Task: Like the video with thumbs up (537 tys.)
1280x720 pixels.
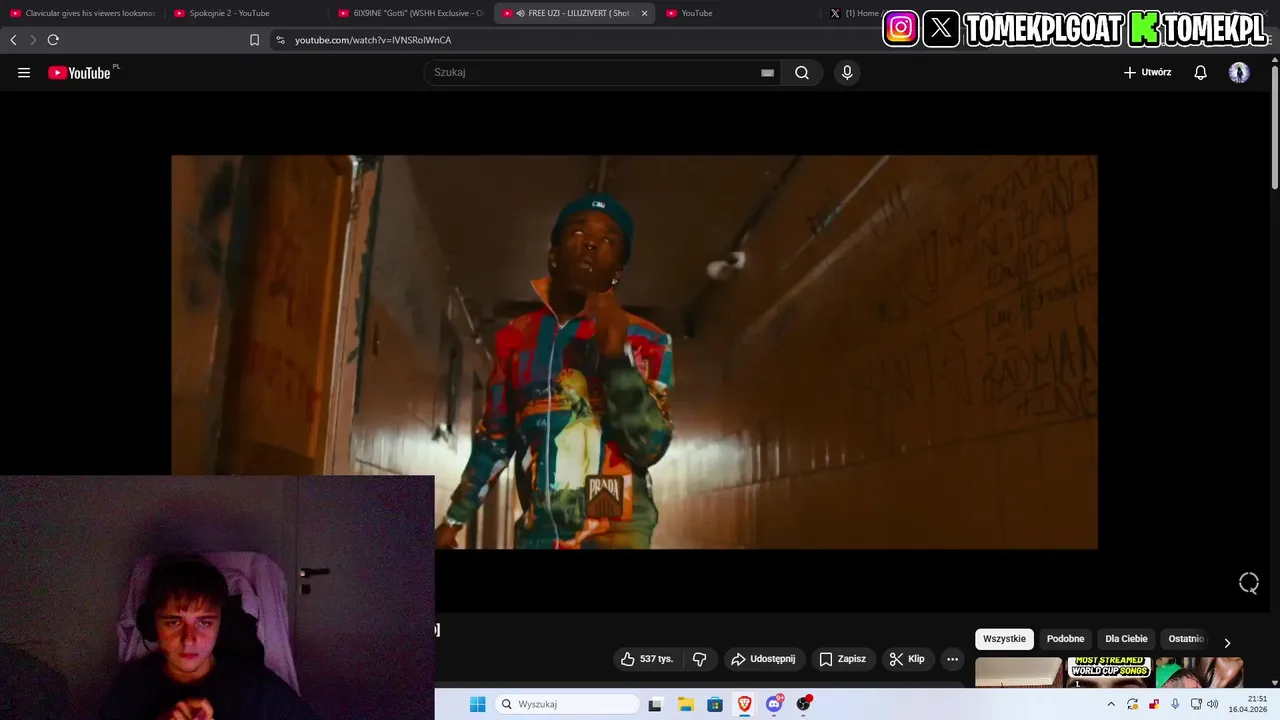Action: 647,659
